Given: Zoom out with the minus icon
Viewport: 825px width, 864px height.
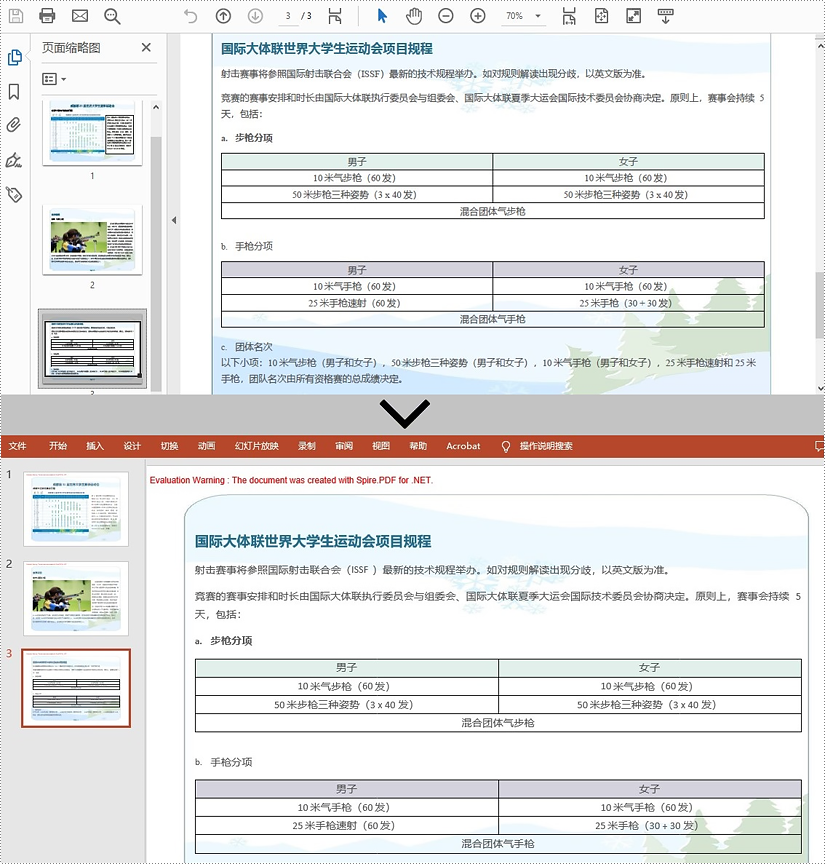Looking at the screenshot, I should click(446, 16).
